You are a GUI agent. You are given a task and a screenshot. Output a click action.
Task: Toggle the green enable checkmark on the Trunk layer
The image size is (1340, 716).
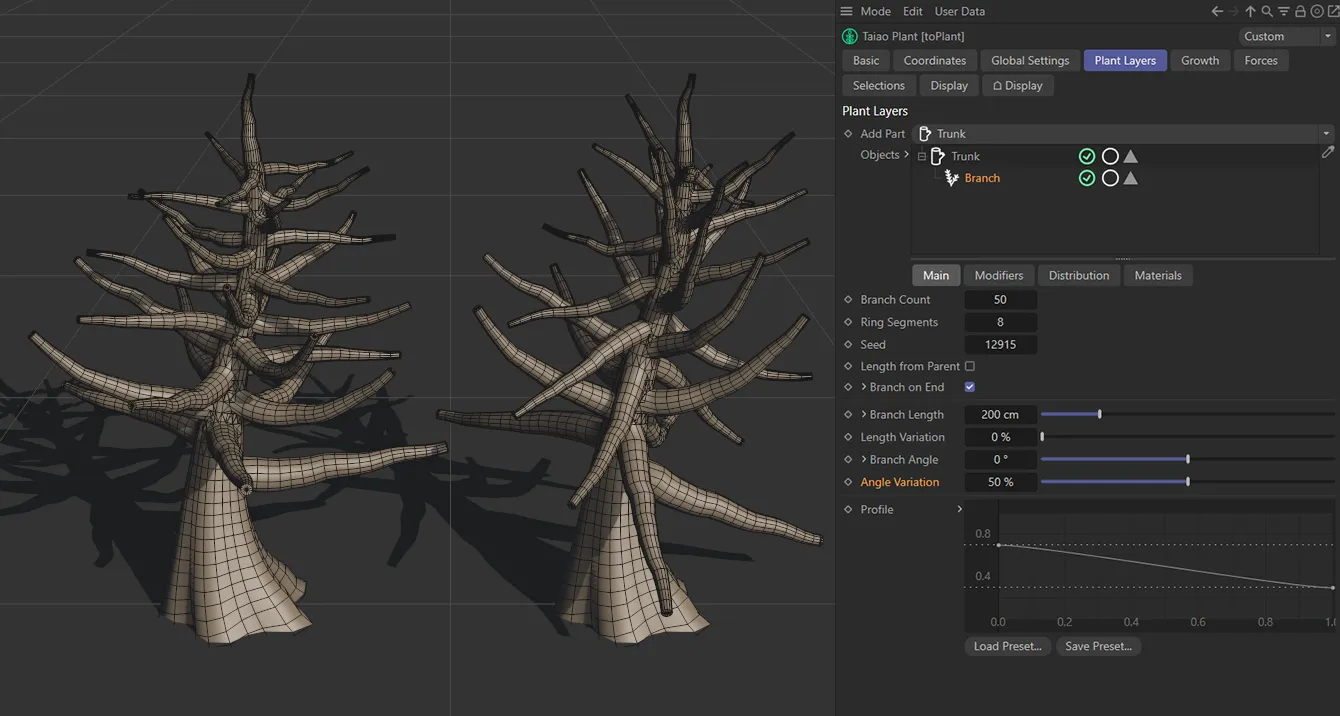(1087, 156)
